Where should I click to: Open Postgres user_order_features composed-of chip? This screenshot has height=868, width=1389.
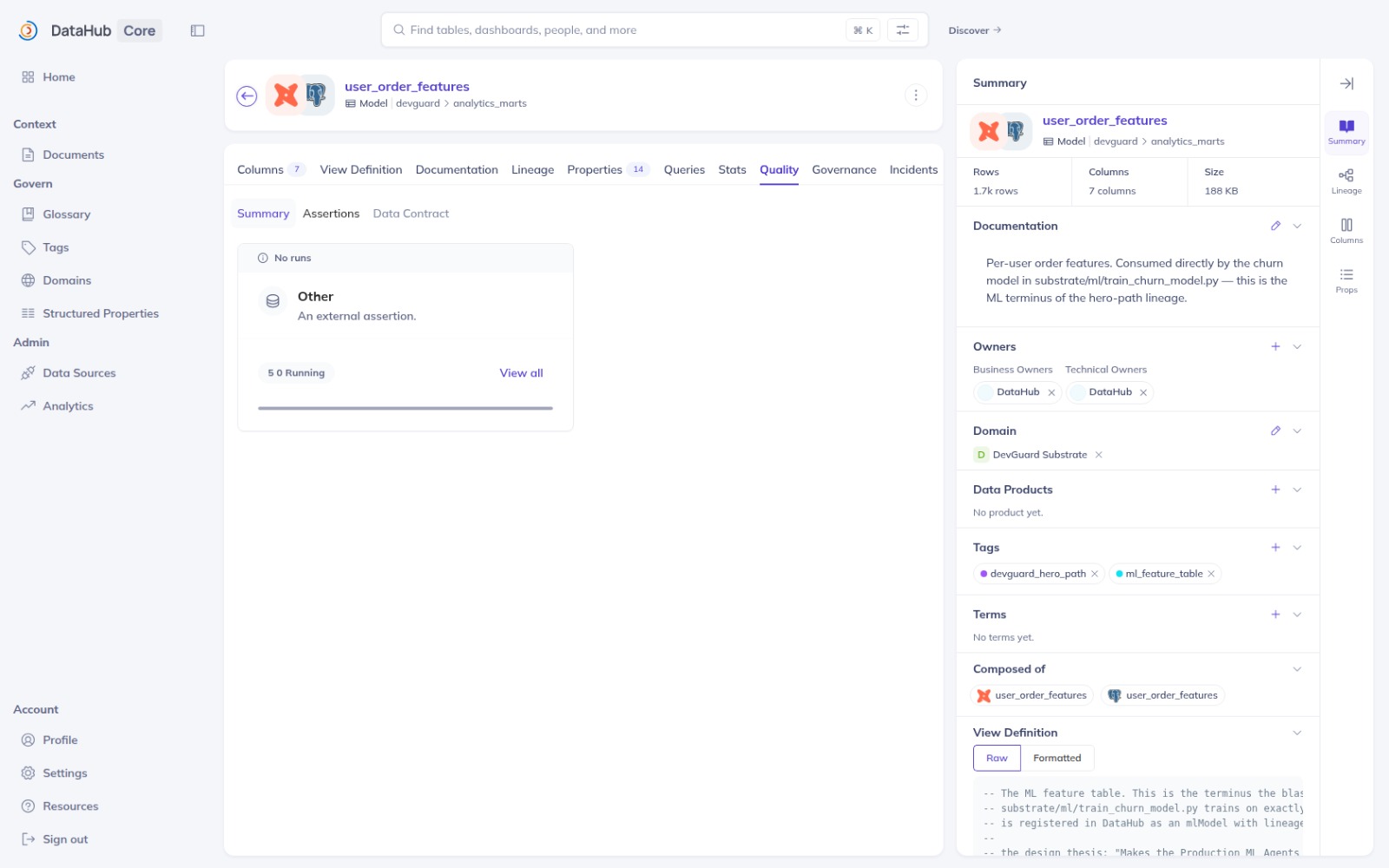[x=1162, y=695]
